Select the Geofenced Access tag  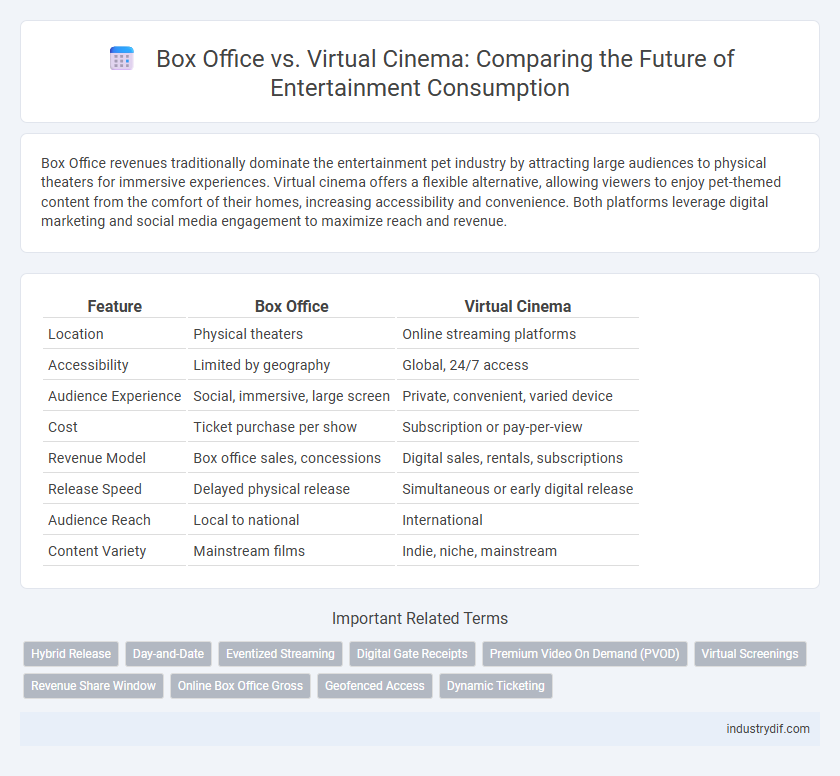point(374,686)
